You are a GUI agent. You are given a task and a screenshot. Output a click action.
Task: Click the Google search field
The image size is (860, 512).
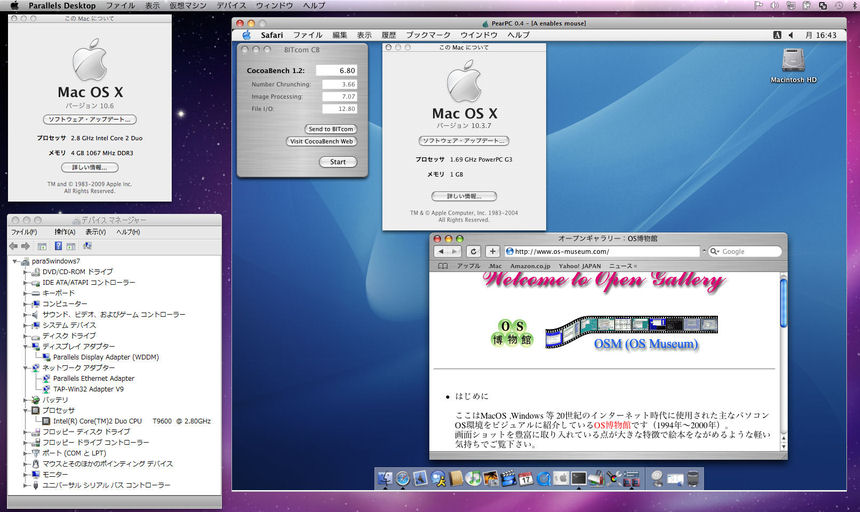[745, 251]
